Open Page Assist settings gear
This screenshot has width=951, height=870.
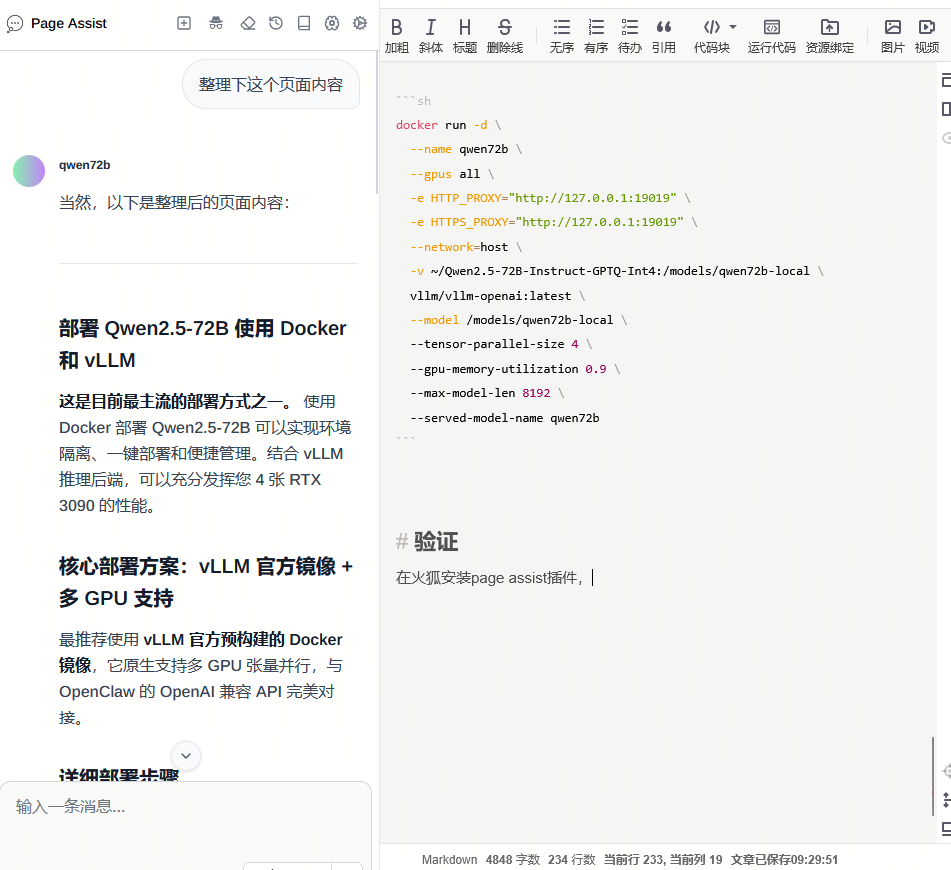tap(360, 23)
